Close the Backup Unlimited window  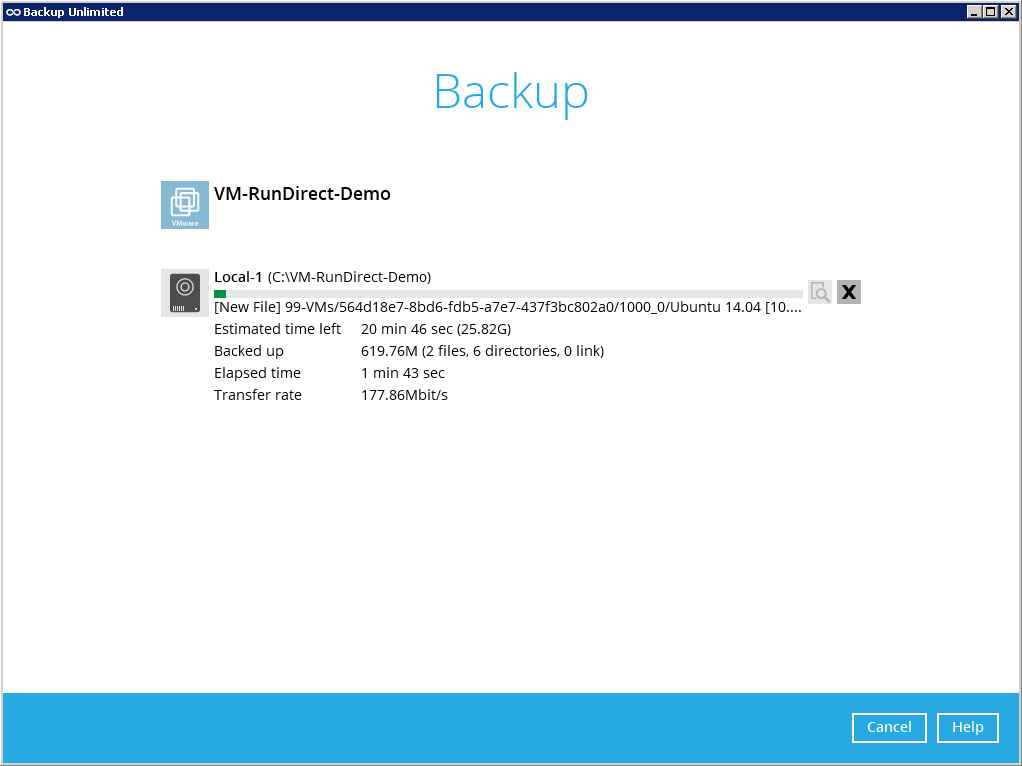1008,12
